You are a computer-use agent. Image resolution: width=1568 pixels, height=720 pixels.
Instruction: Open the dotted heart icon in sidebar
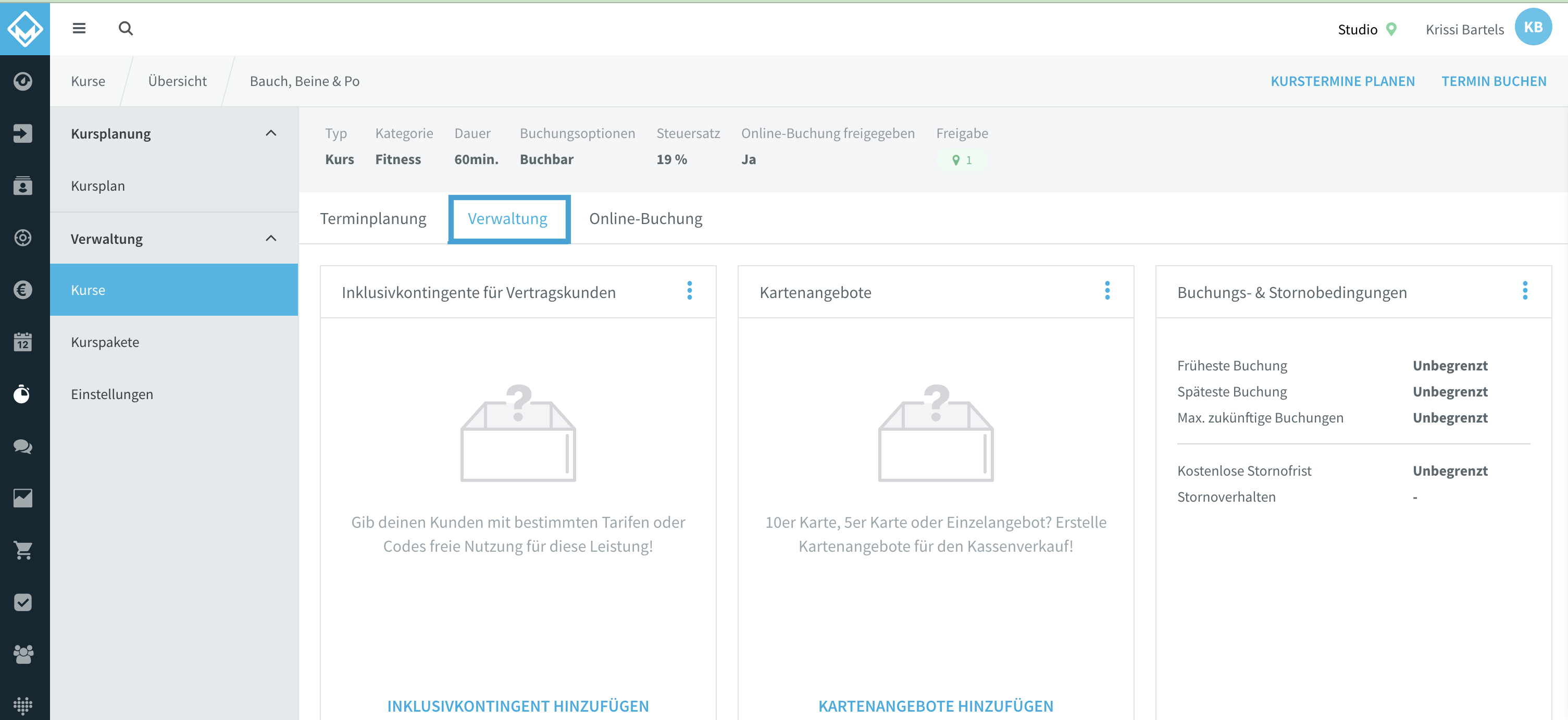click(x=23, y=706)
